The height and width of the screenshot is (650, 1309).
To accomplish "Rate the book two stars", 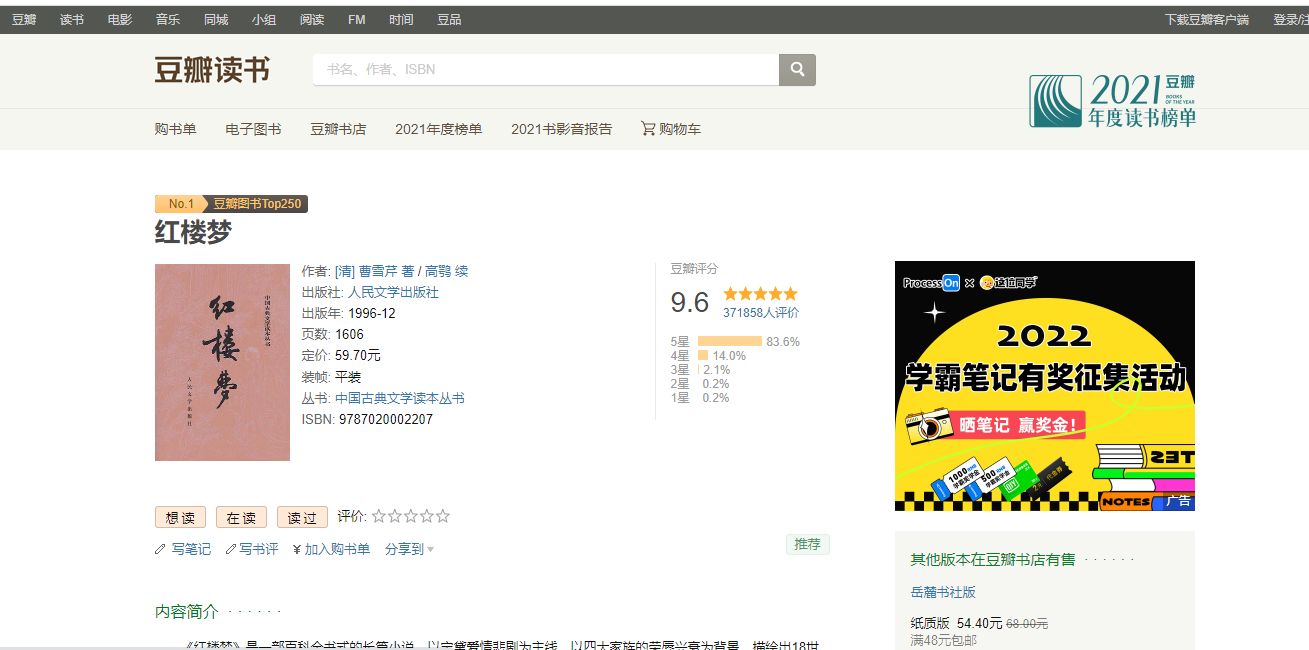I will (x=395, y=517).
